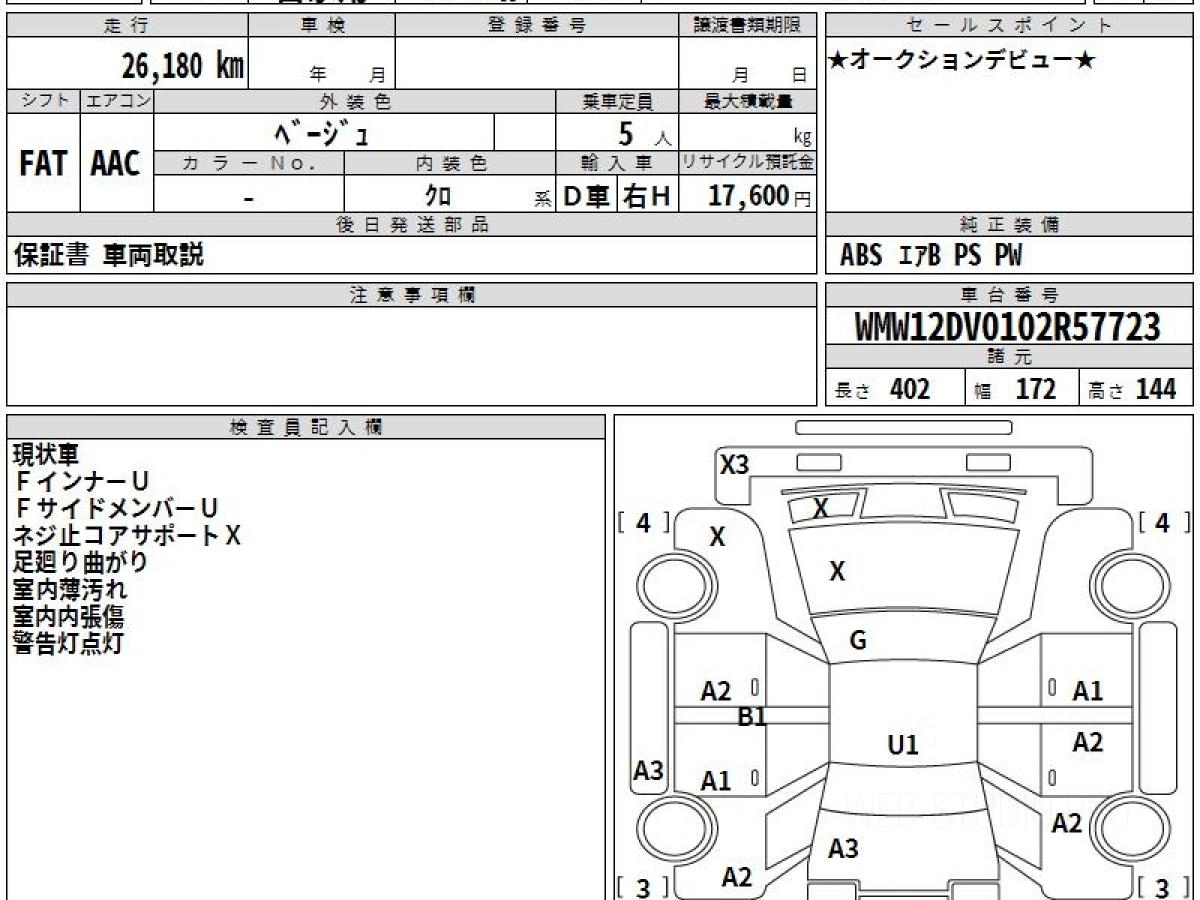The width and height of the screenshot is (1200, 900).
Task: Click the 輸入車 header cell
Action: [617, 163]
